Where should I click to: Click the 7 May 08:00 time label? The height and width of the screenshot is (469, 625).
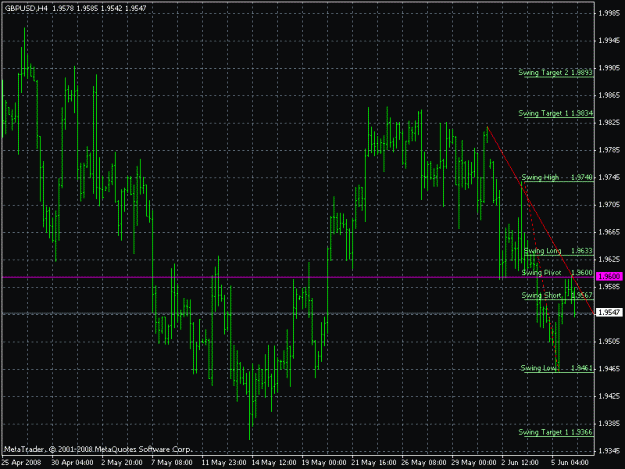point(172,463)
